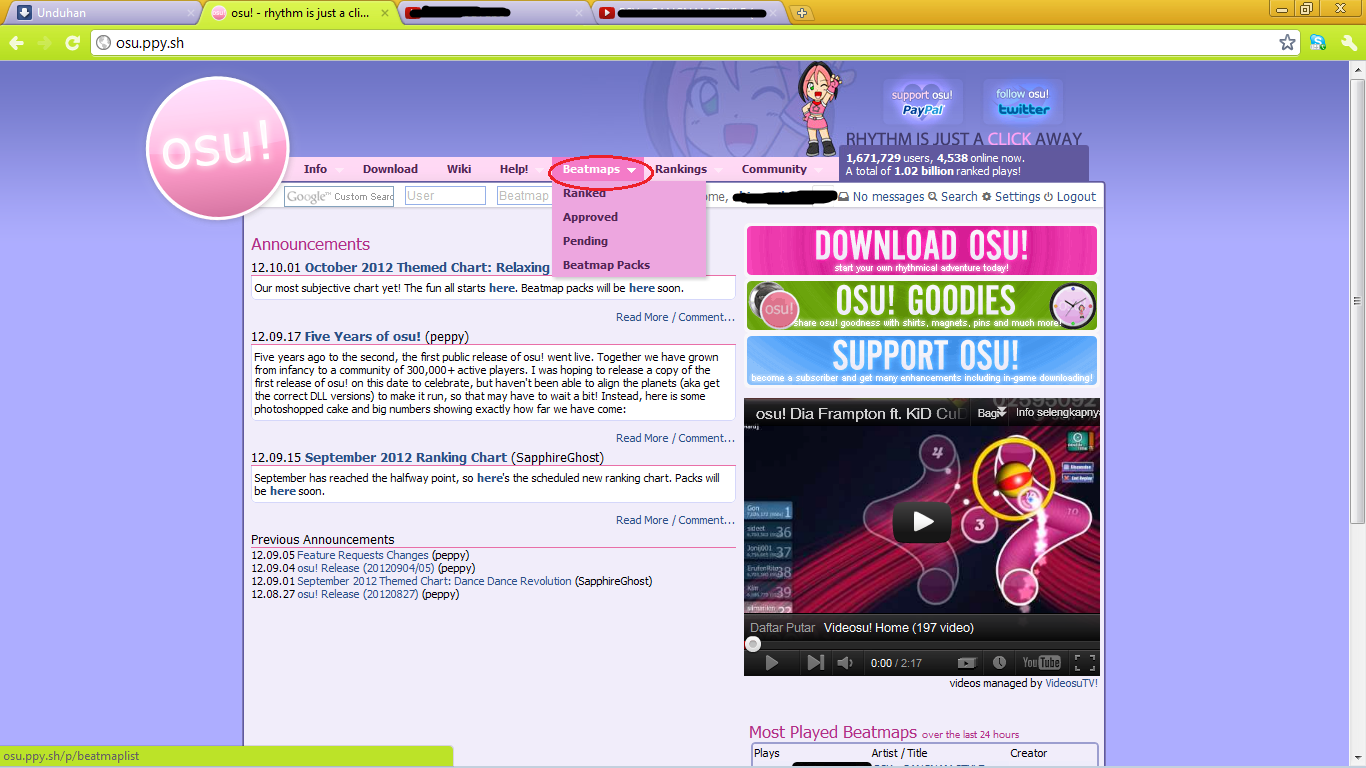1366x768 pixels.
Task: Click the SUPPORT OSU! banner
Action: [x=921, y=360]
